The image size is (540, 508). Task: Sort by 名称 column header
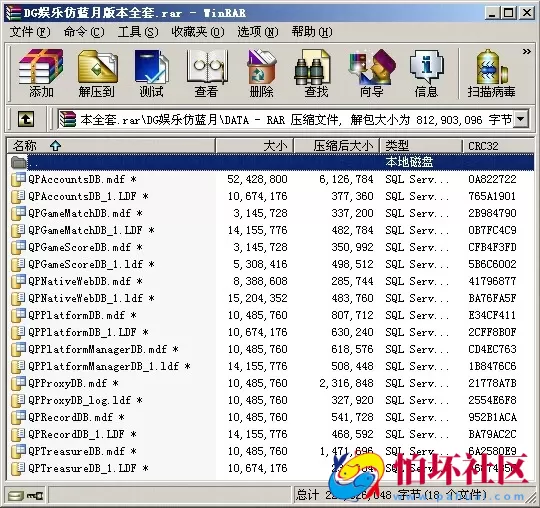(111, 146)
